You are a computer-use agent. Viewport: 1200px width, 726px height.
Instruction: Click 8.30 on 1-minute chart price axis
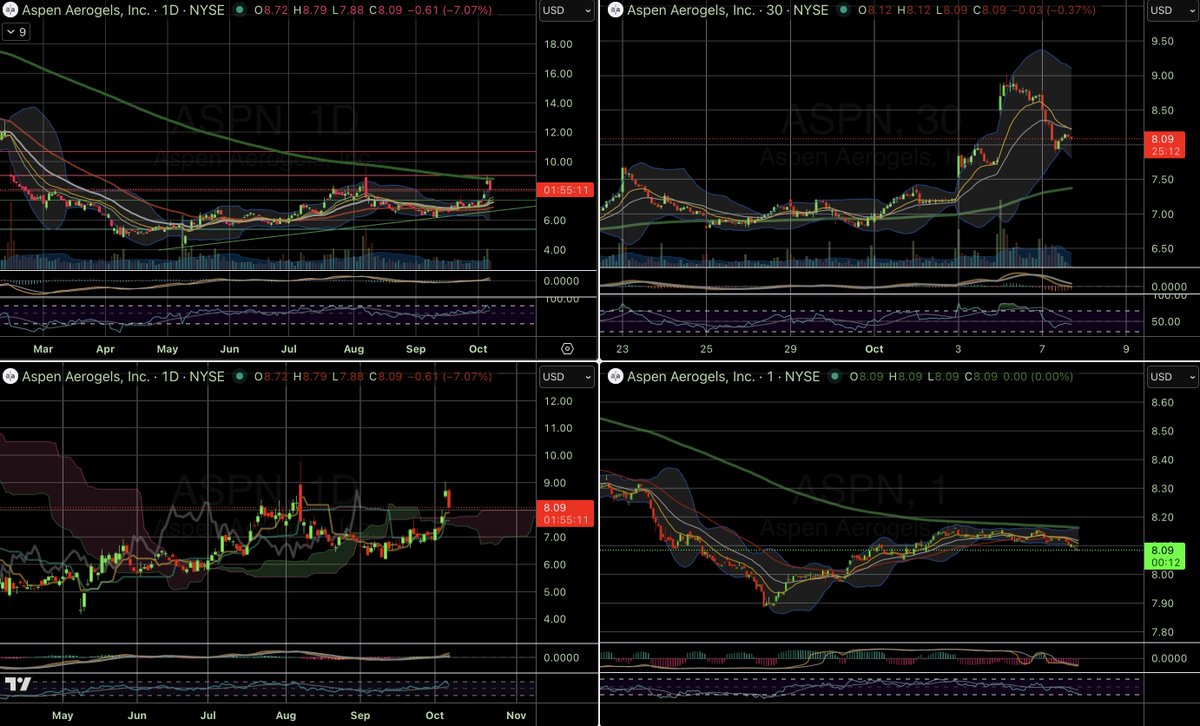tap(1162, 488)
